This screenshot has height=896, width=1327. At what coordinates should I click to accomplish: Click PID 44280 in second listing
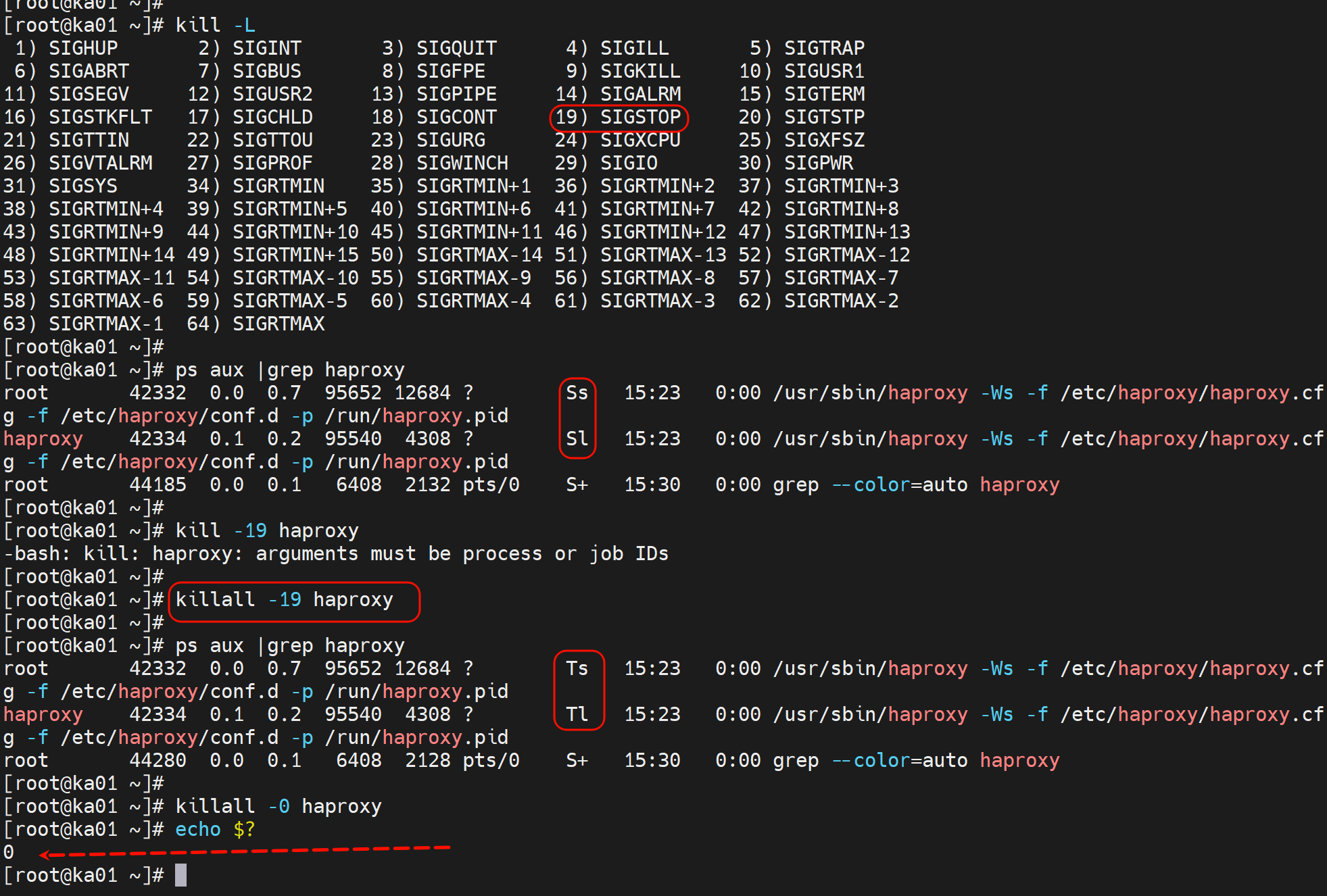point(157,760)
